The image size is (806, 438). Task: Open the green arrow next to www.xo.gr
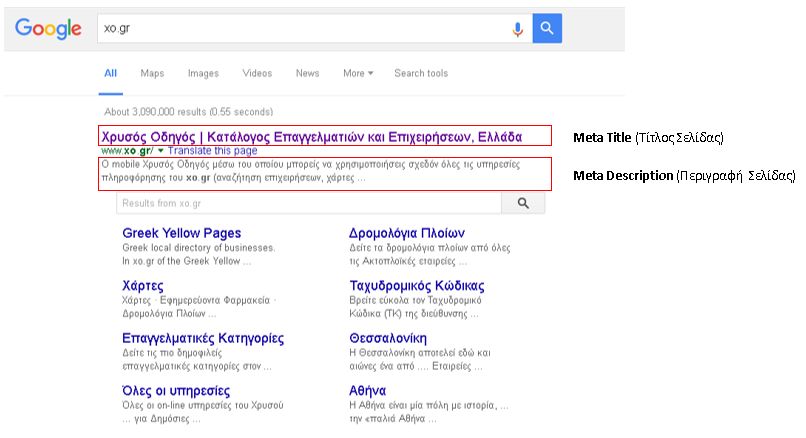click(x=160, y=151)
